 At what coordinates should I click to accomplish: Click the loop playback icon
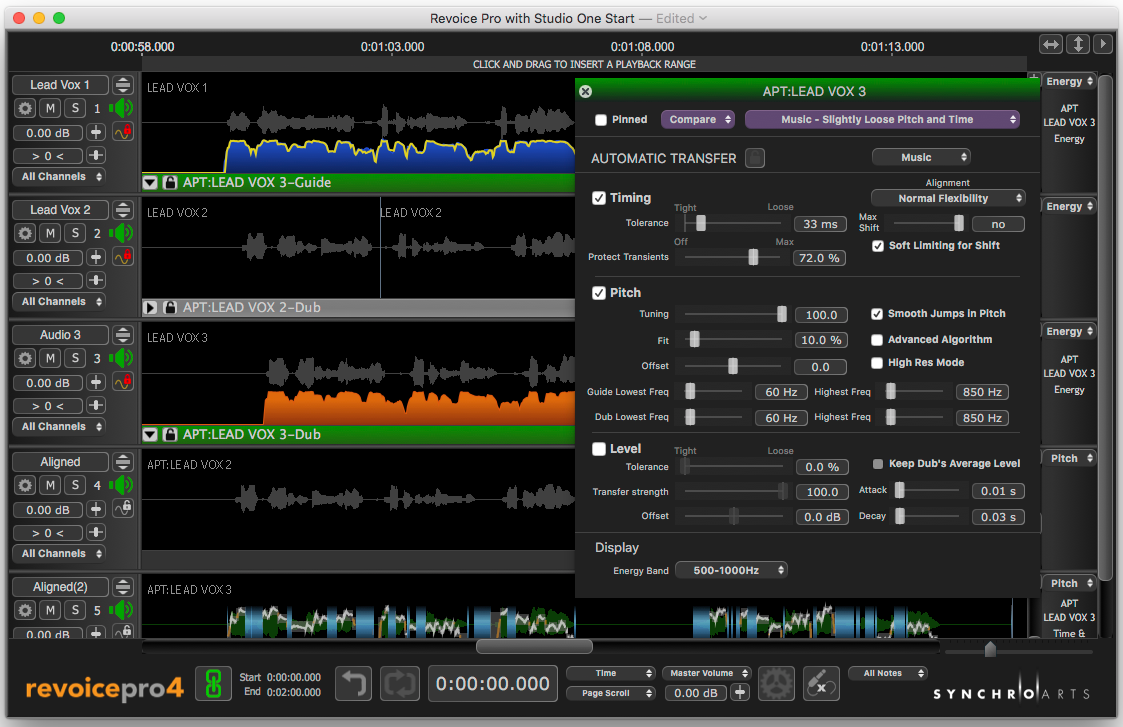401,684
